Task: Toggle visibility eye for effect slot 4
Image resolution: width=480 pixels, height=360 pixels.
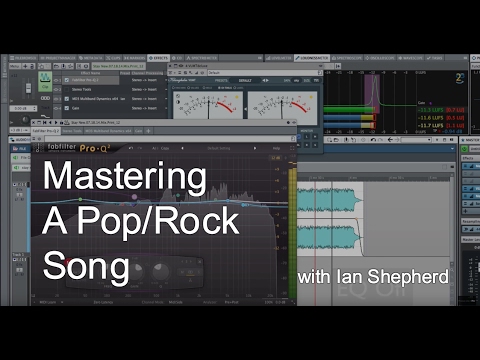Action: (x=57, y=108)
